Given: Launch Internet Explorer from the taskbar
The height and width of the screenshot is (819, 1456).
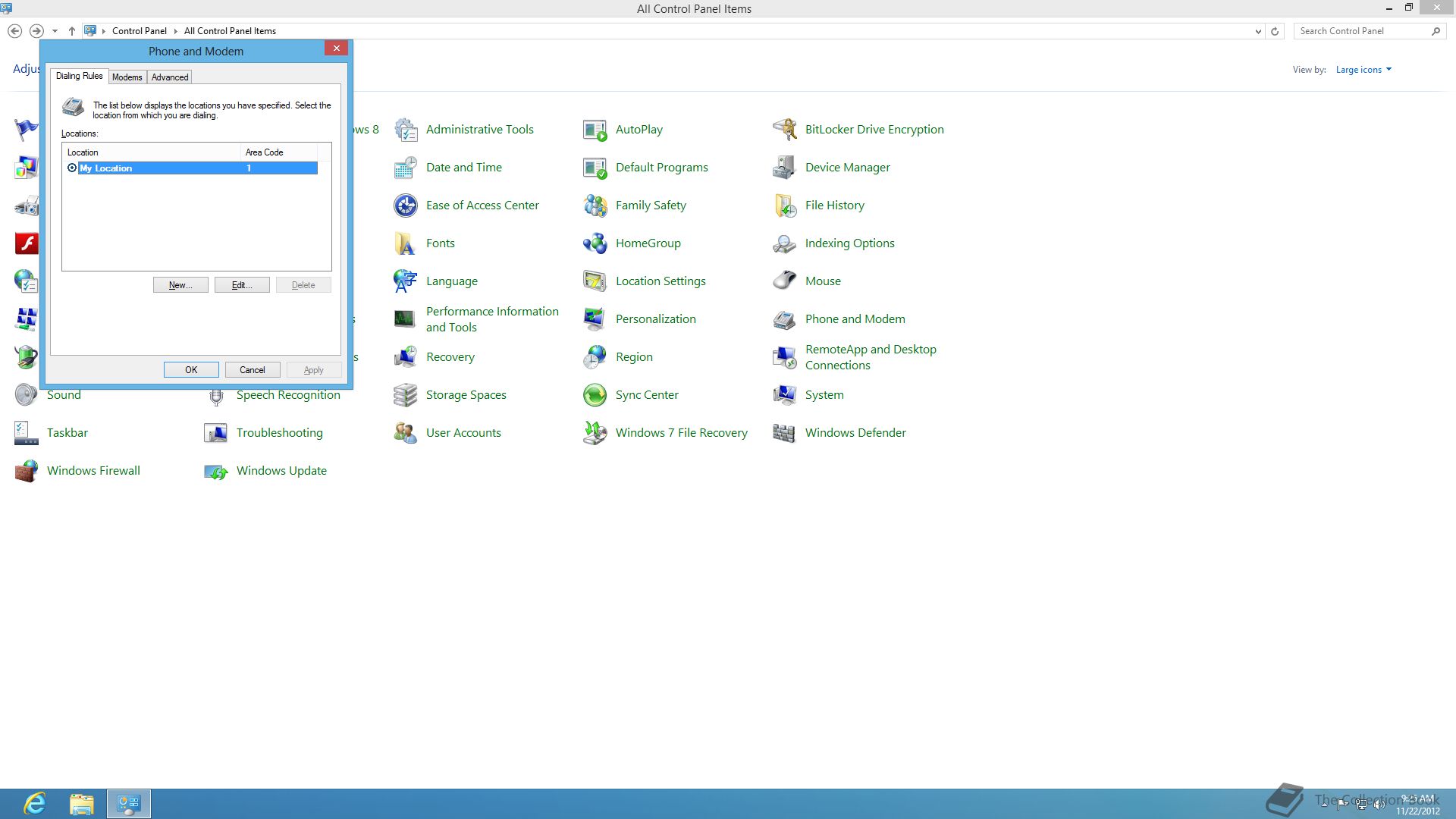Looking at the screenshot, I should point(35,804).
